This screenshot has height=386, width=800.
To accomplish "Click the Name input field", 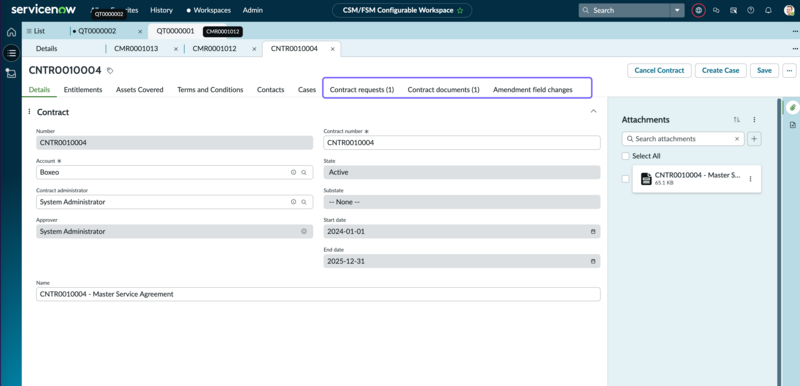I will pos(318,294).
